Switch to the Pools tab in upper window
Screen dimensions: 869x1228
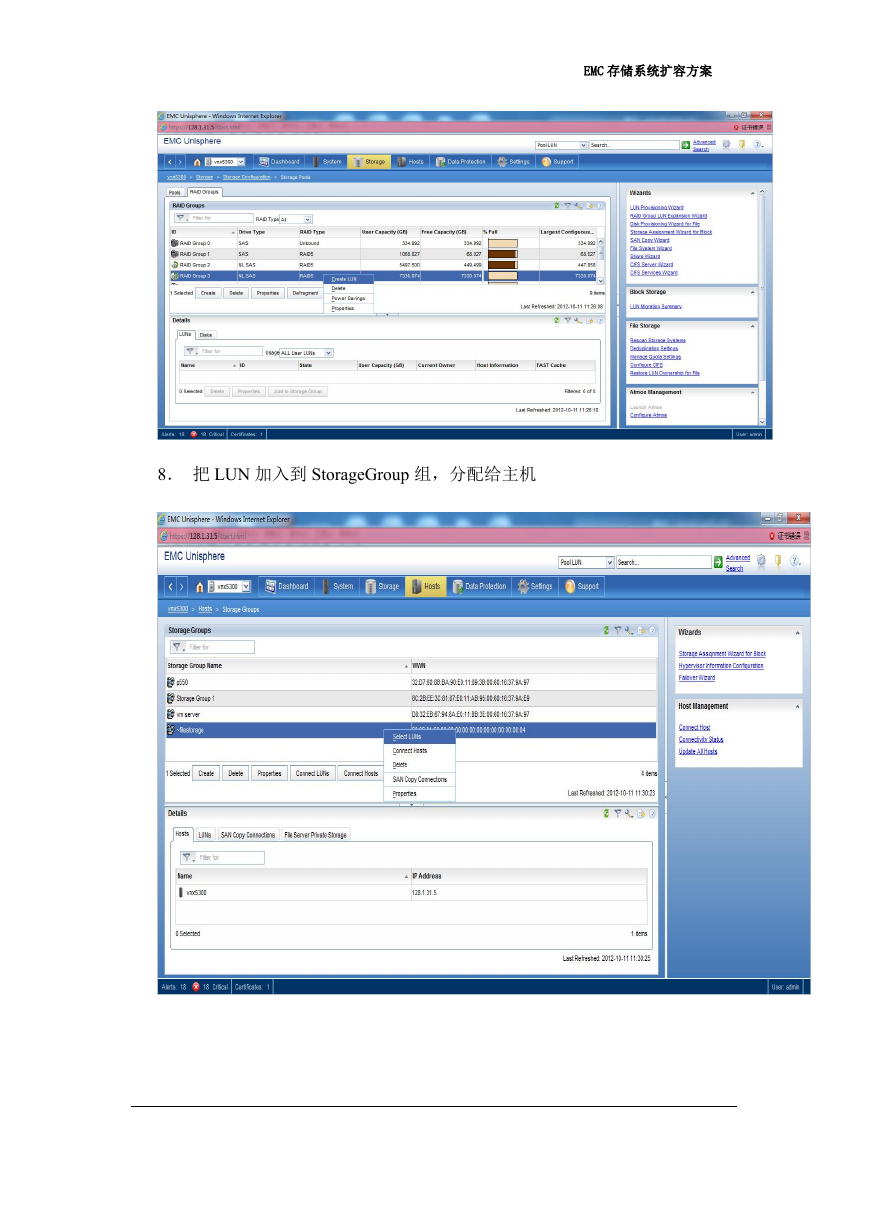click(175, 191)
